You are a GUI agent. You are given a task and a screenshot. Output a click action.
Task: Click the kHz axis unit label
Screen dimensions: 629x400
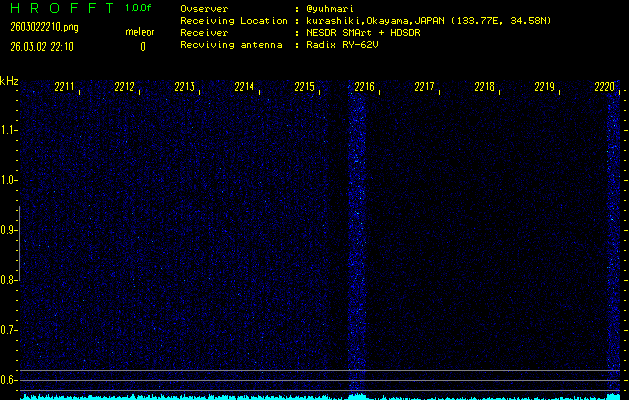tap(9, 80)
